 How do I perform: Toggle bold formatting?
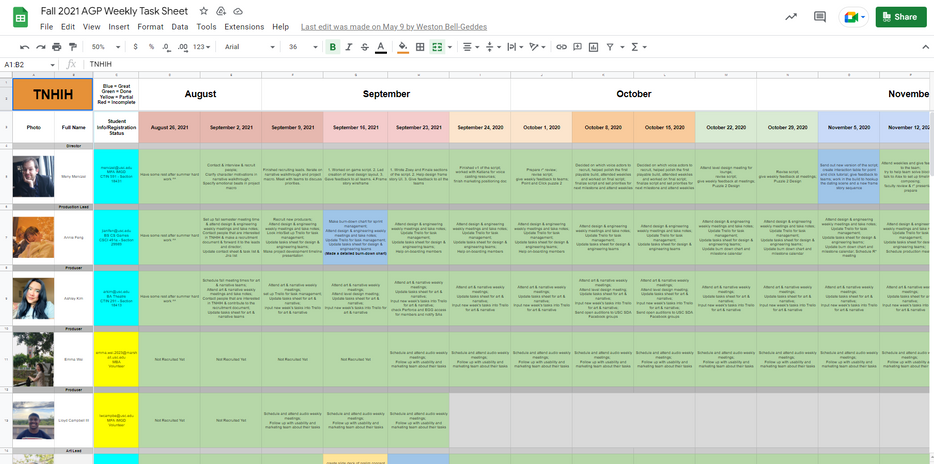click(x=332, y=47)
